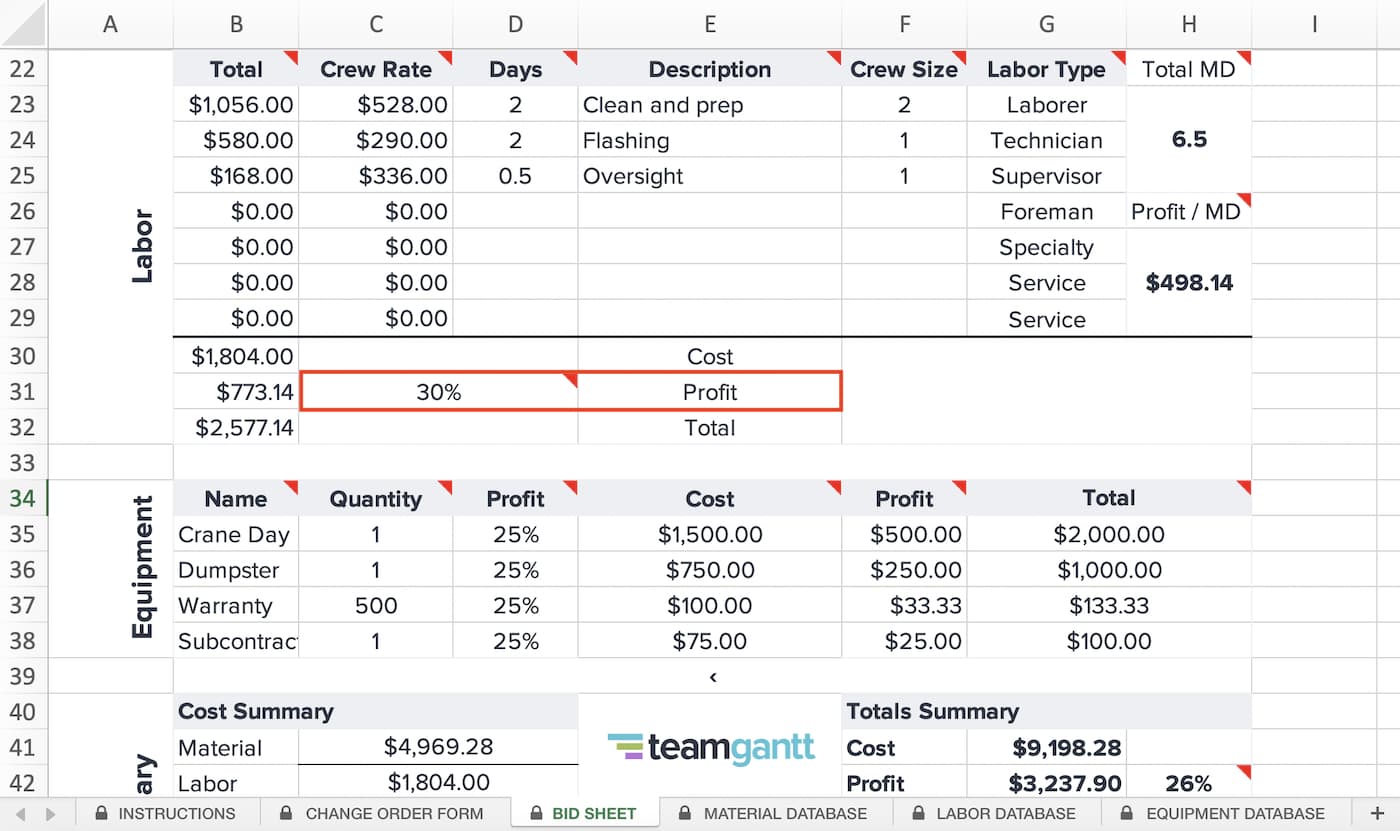The width and height of the screenshot is (1400, 831).
Task: Click the small chevron in row 39
Action: 713,677
